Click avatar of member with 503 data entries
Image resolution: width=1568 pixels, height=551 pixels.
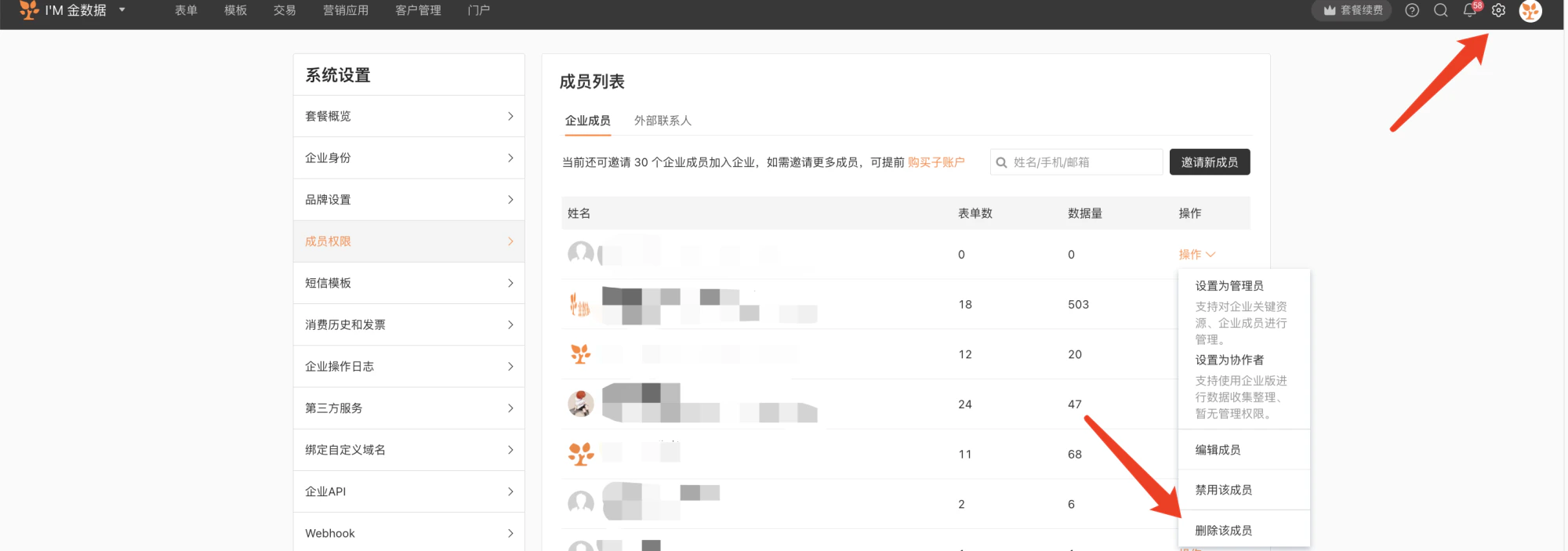580,304
